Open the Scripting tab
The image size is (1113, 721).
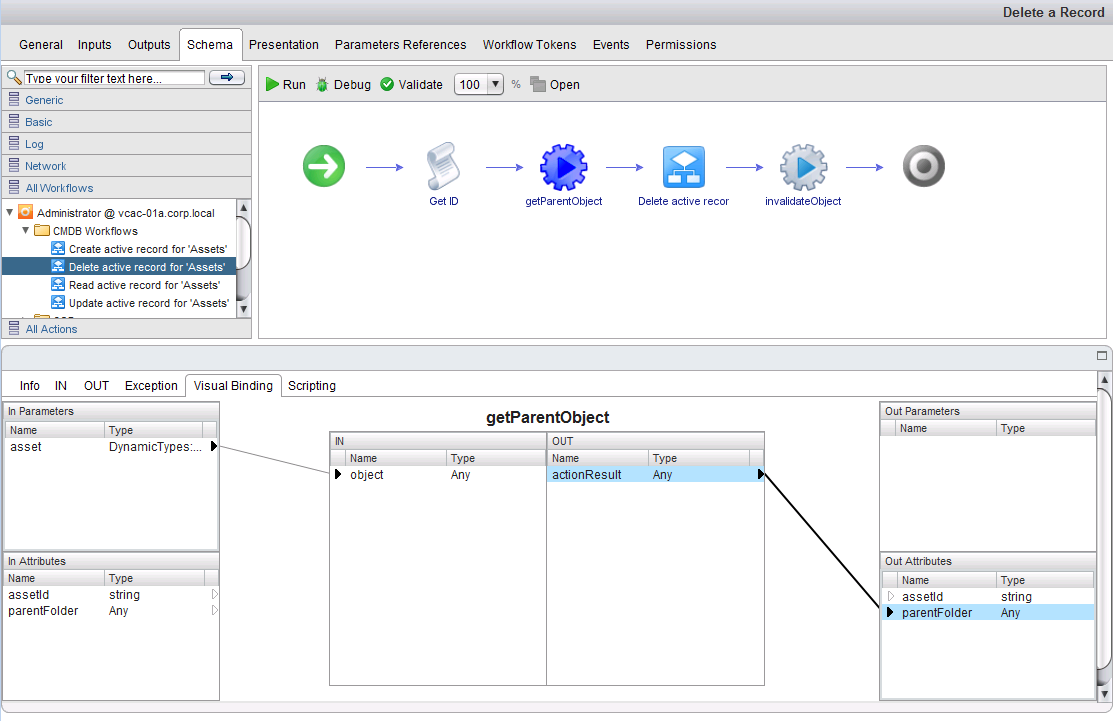[x=312, y=385]
